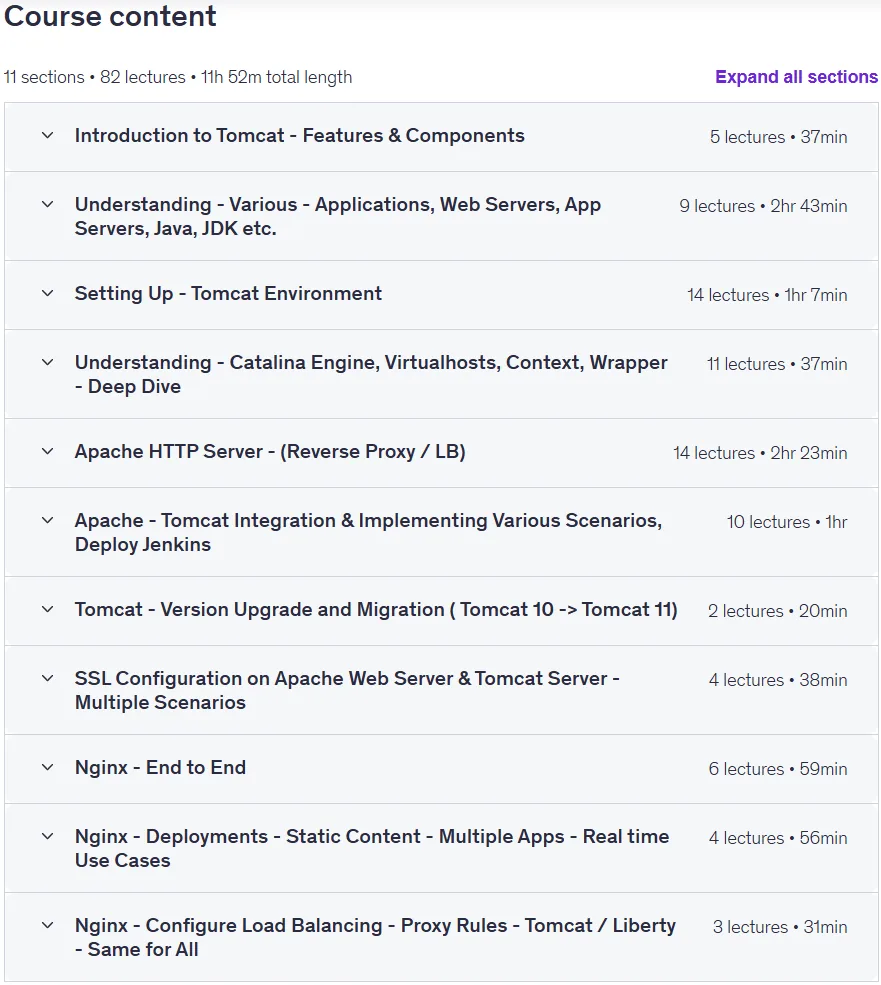Open Setting Up - Tomcat Environment title
This screenshot has width=881, height=985.
(228, 293)
